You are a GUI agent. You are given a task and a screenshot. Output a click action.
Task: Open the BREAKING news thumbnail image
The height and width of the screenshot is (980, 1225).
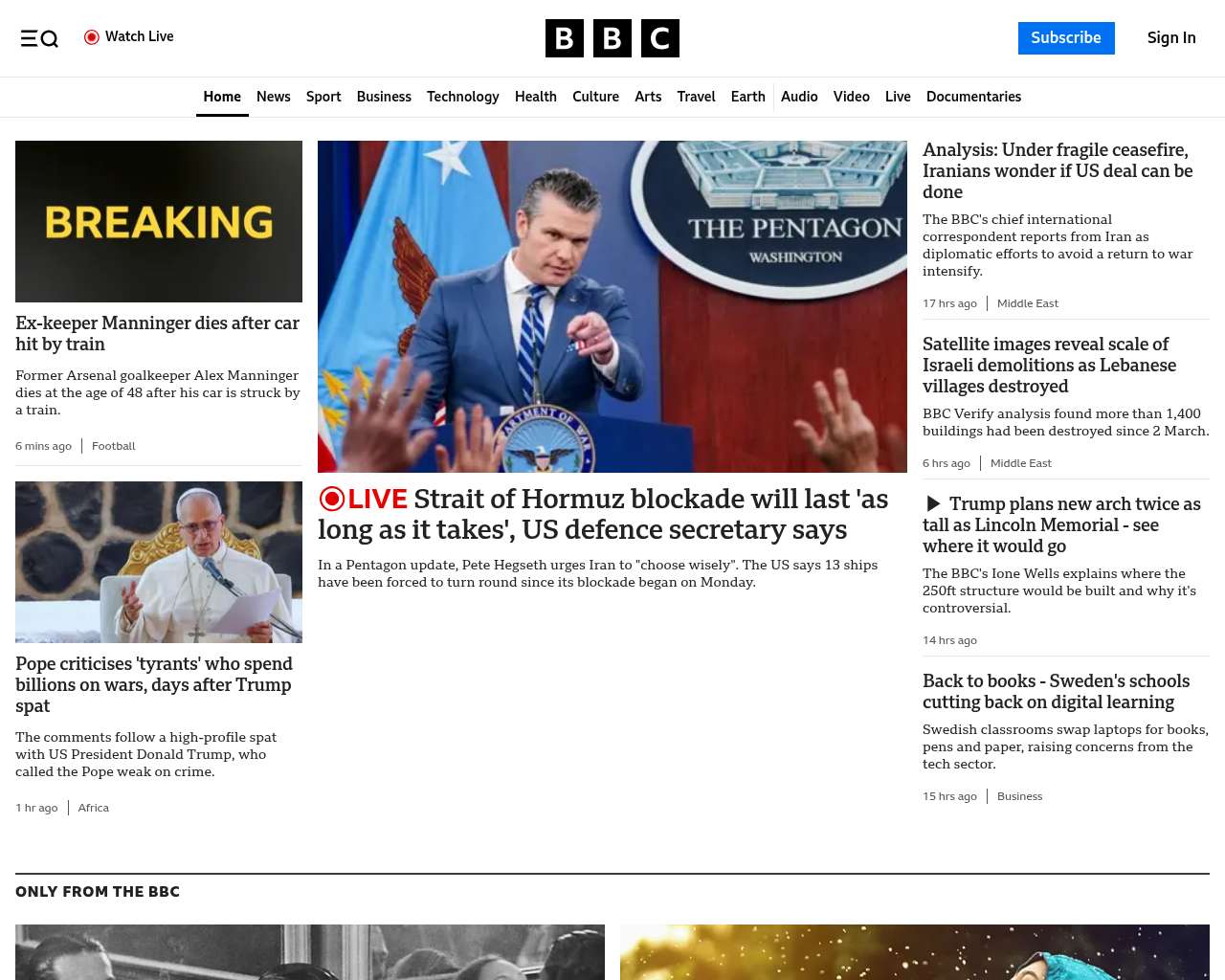159,221
